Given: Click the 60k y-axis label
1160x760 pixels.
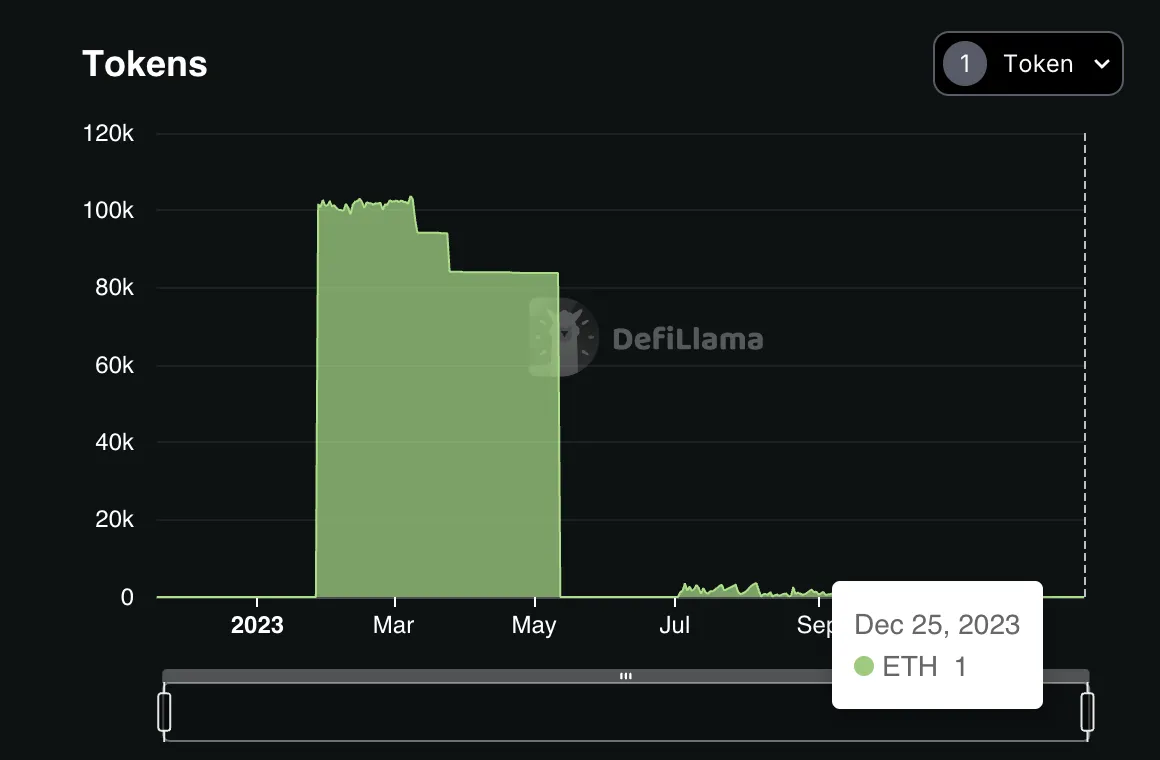Looking at the screenshot, I should pyautogui.click(x=113, y=366).
